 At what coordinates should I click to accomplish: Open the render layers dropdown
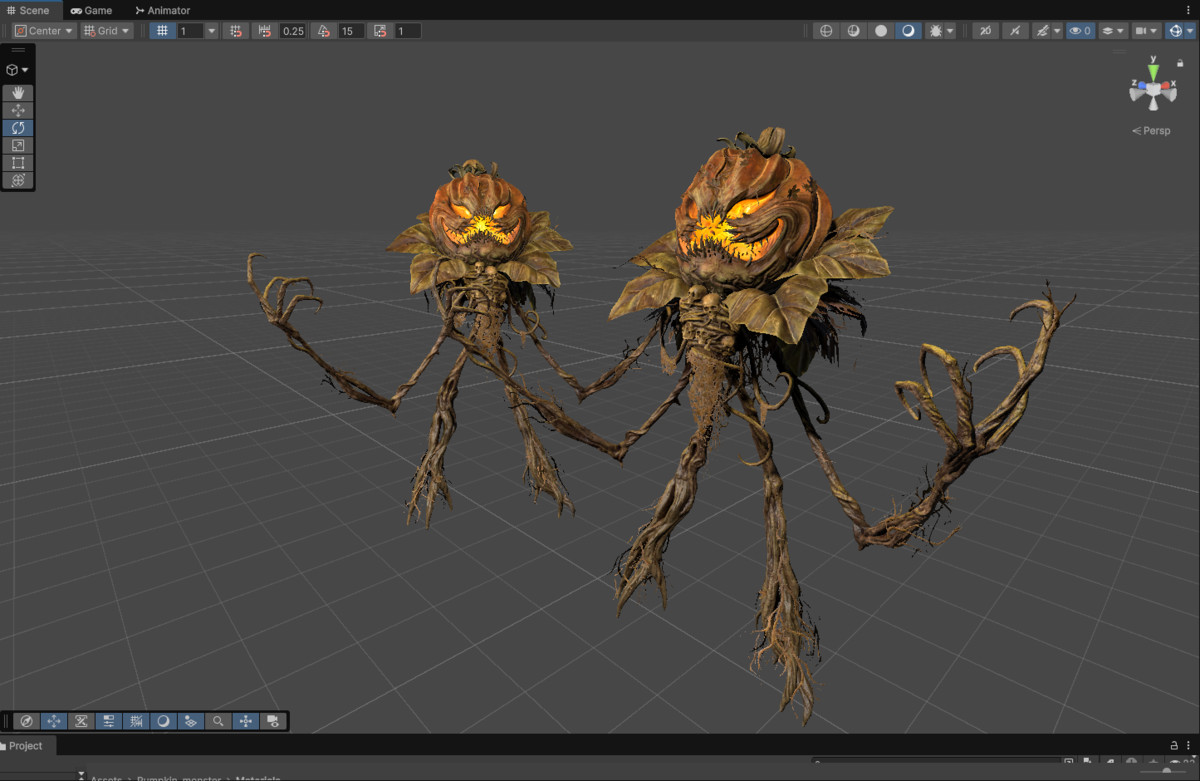(x=1113, y=31)
